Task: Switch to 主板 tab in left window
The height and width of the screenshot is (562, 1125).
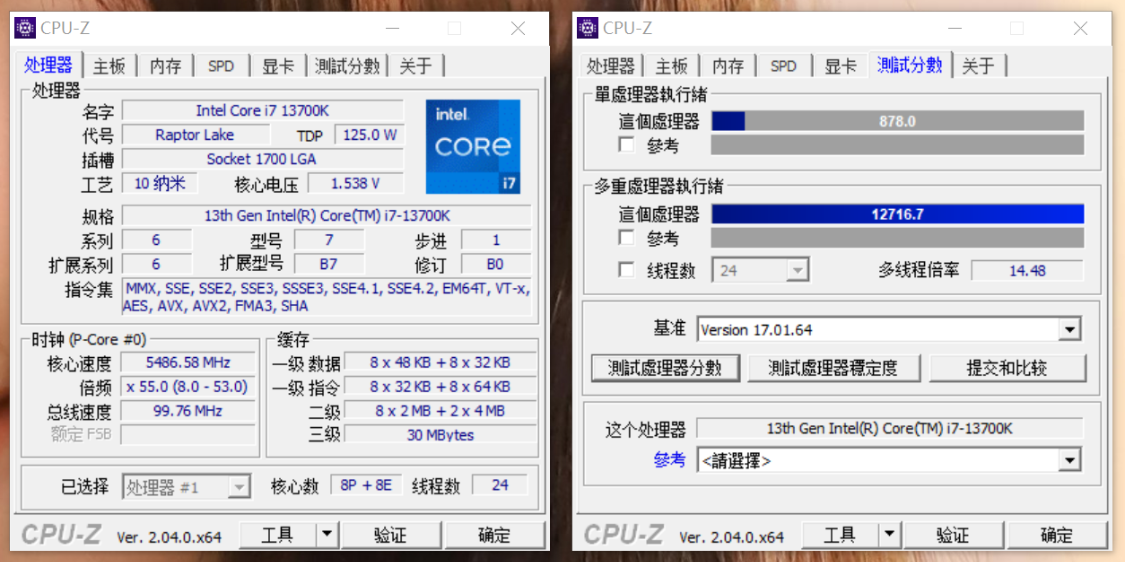Action: [x=109, y=67]
